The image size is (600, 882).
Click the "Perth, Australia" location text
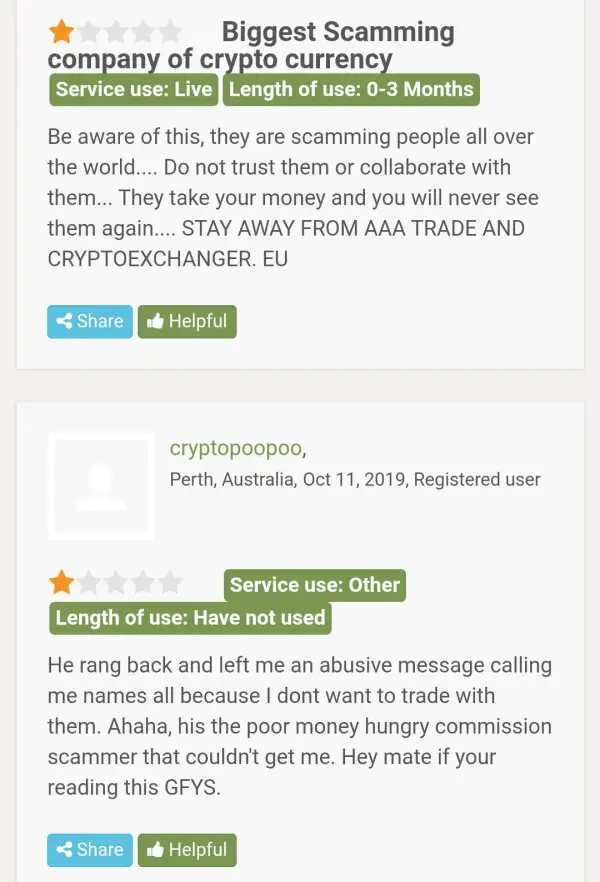[x=232, y=480]
